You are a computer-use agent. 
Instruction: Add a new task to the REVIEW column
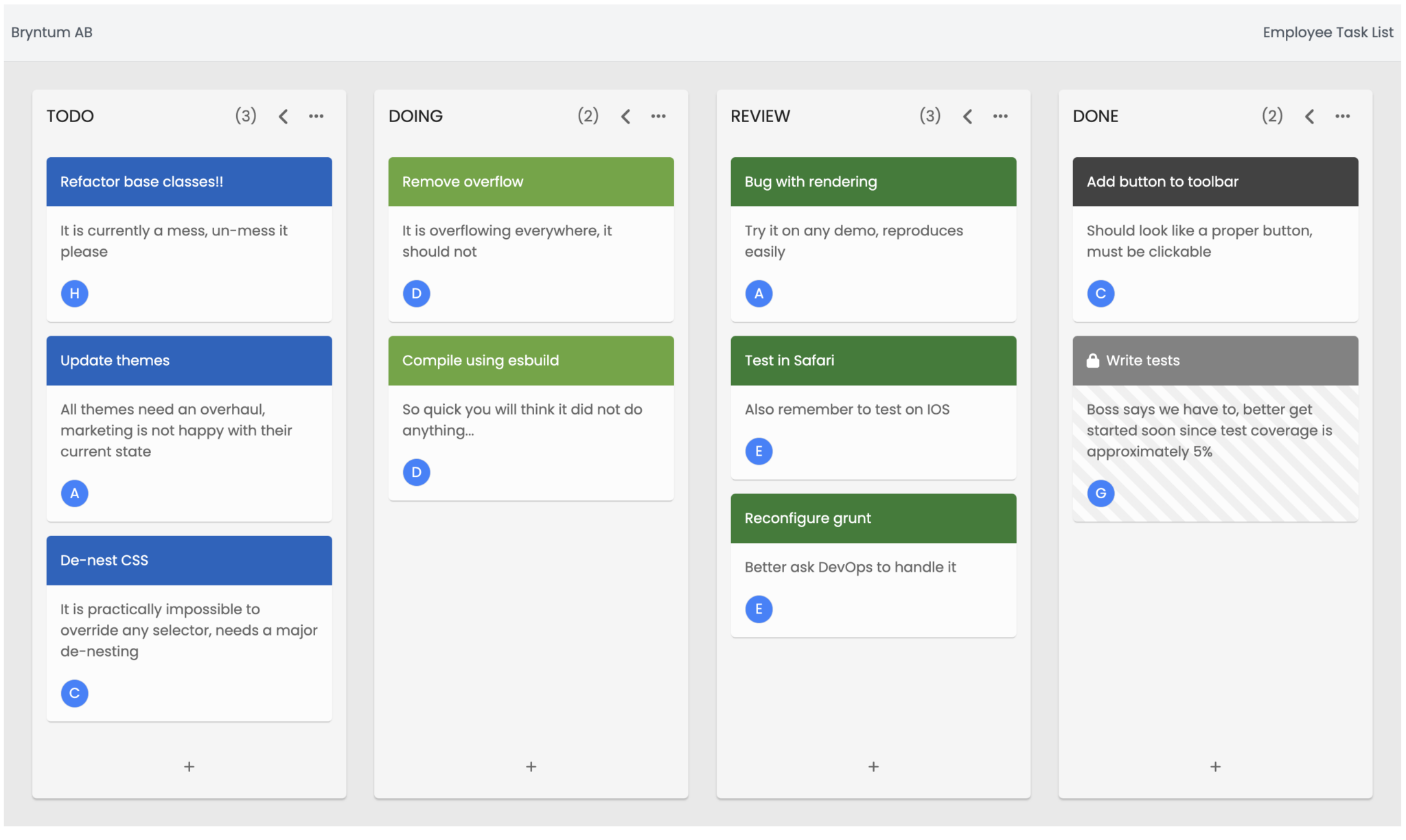point(873,767)
